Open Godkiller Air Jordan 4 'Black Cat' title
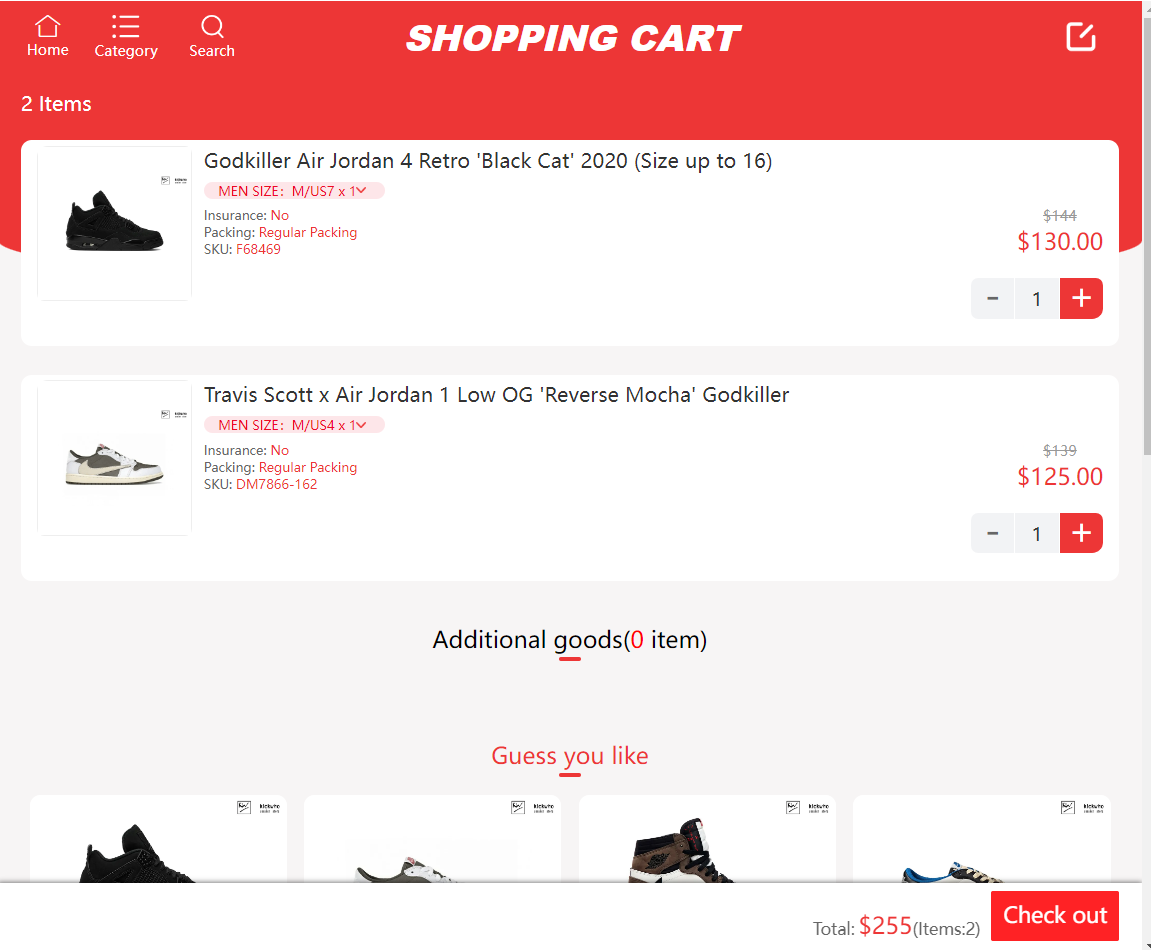 488,161
